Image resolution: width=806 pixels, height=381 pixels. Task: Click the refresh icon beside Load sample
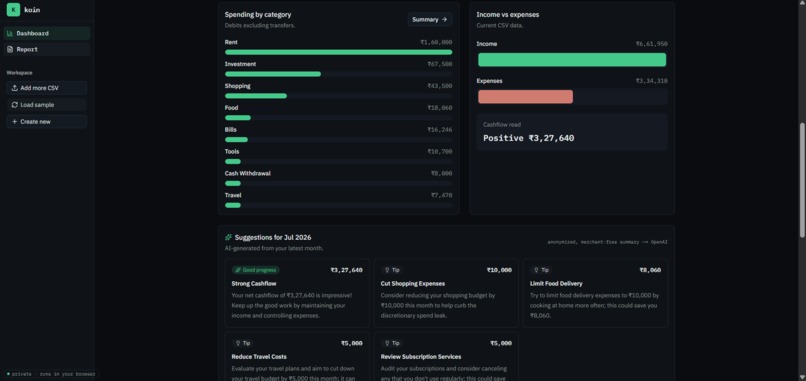tap(14, 105)
